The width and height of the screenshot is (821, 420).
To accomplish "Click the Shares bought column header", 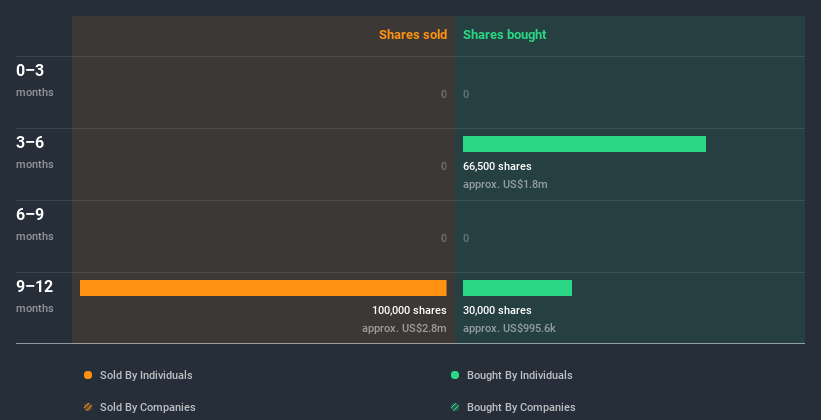I will pyautogui.click(x=504, y=35).
